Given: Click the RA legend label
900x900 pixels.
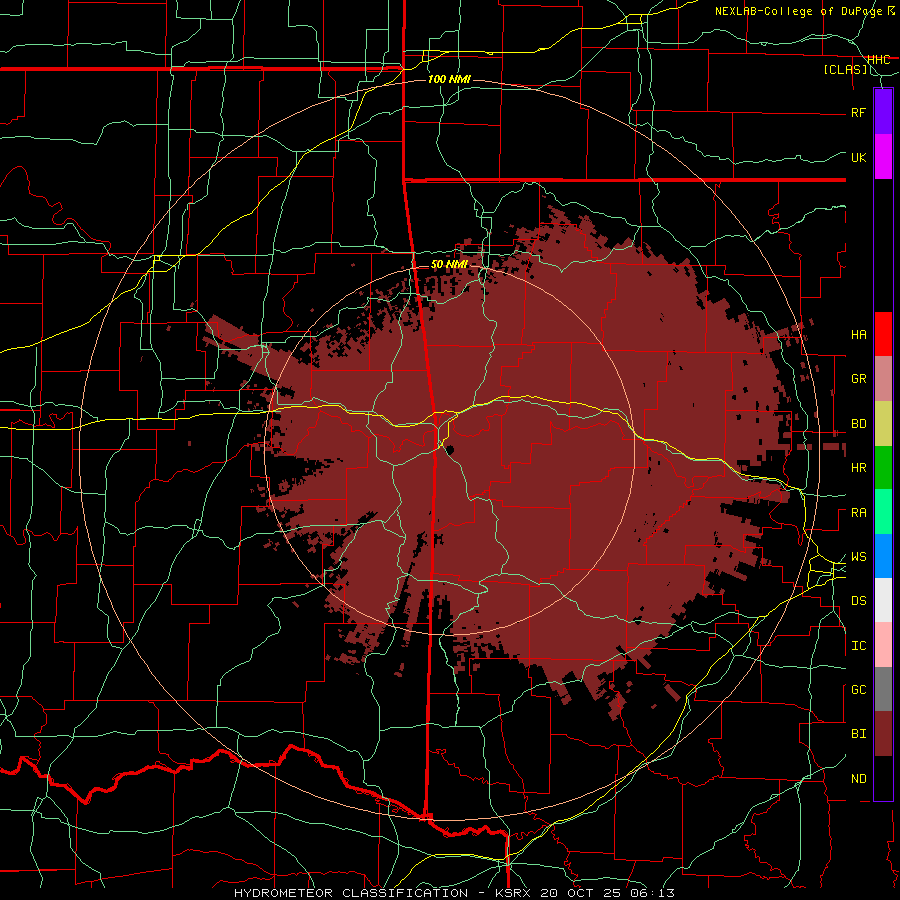Looking at the screenshot, I should 858,513.
